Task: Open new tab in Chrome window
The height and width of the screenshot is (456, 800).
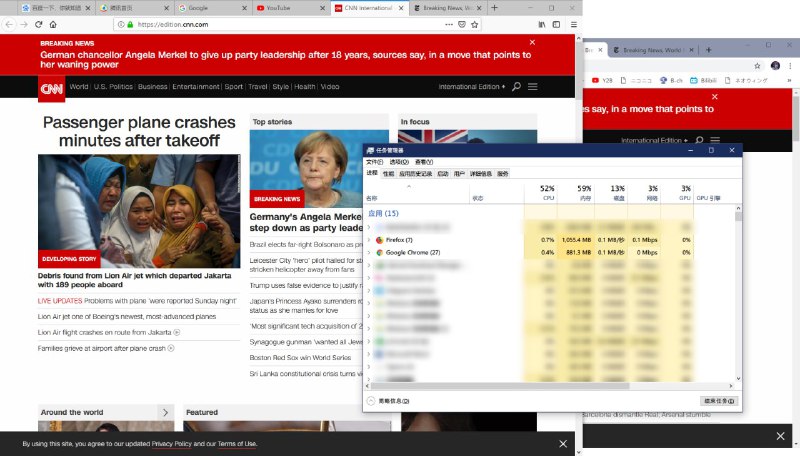Action: click(x=709, y=50)
